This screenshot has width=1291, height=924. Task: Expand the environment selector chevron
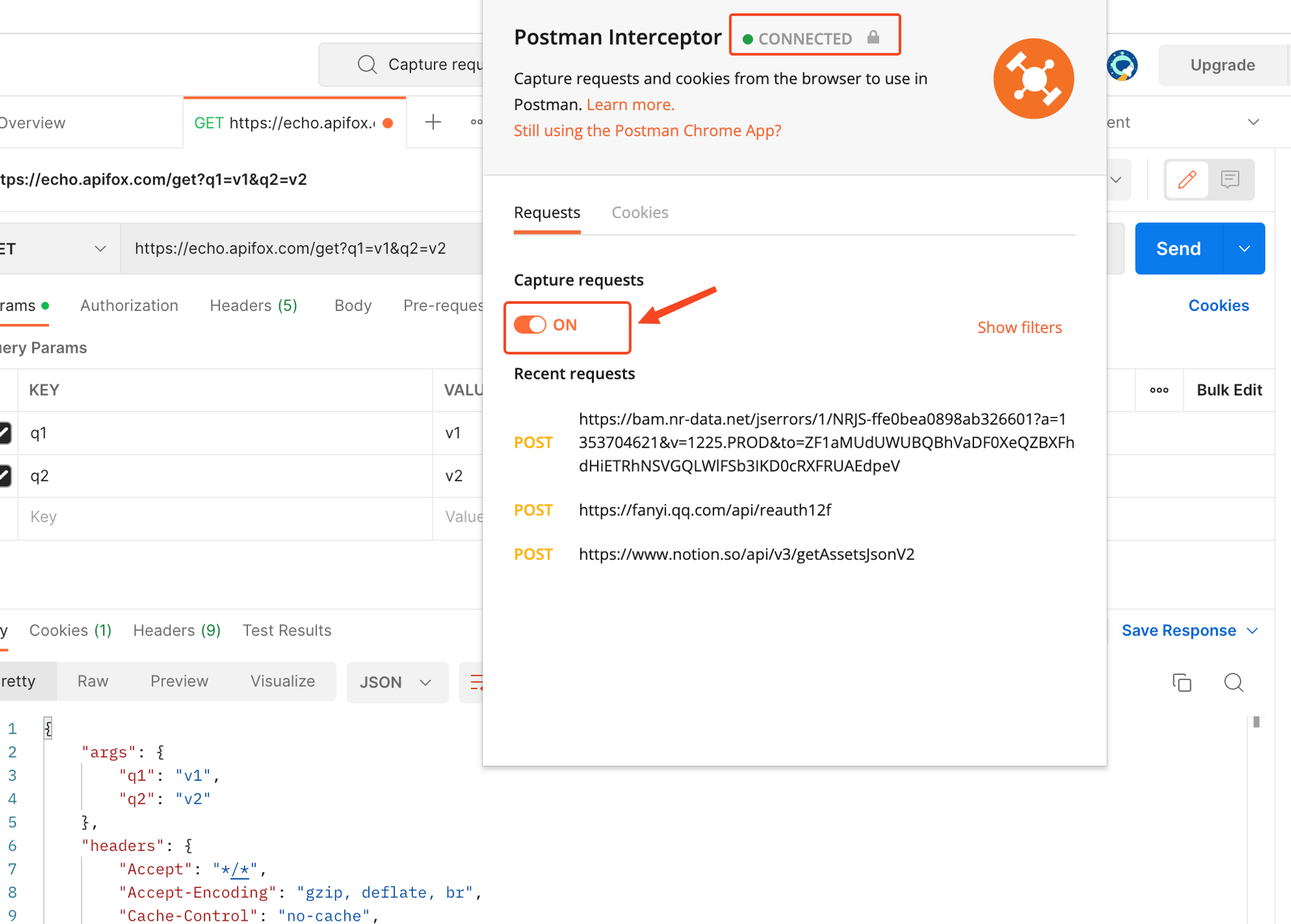[1253, 122]
